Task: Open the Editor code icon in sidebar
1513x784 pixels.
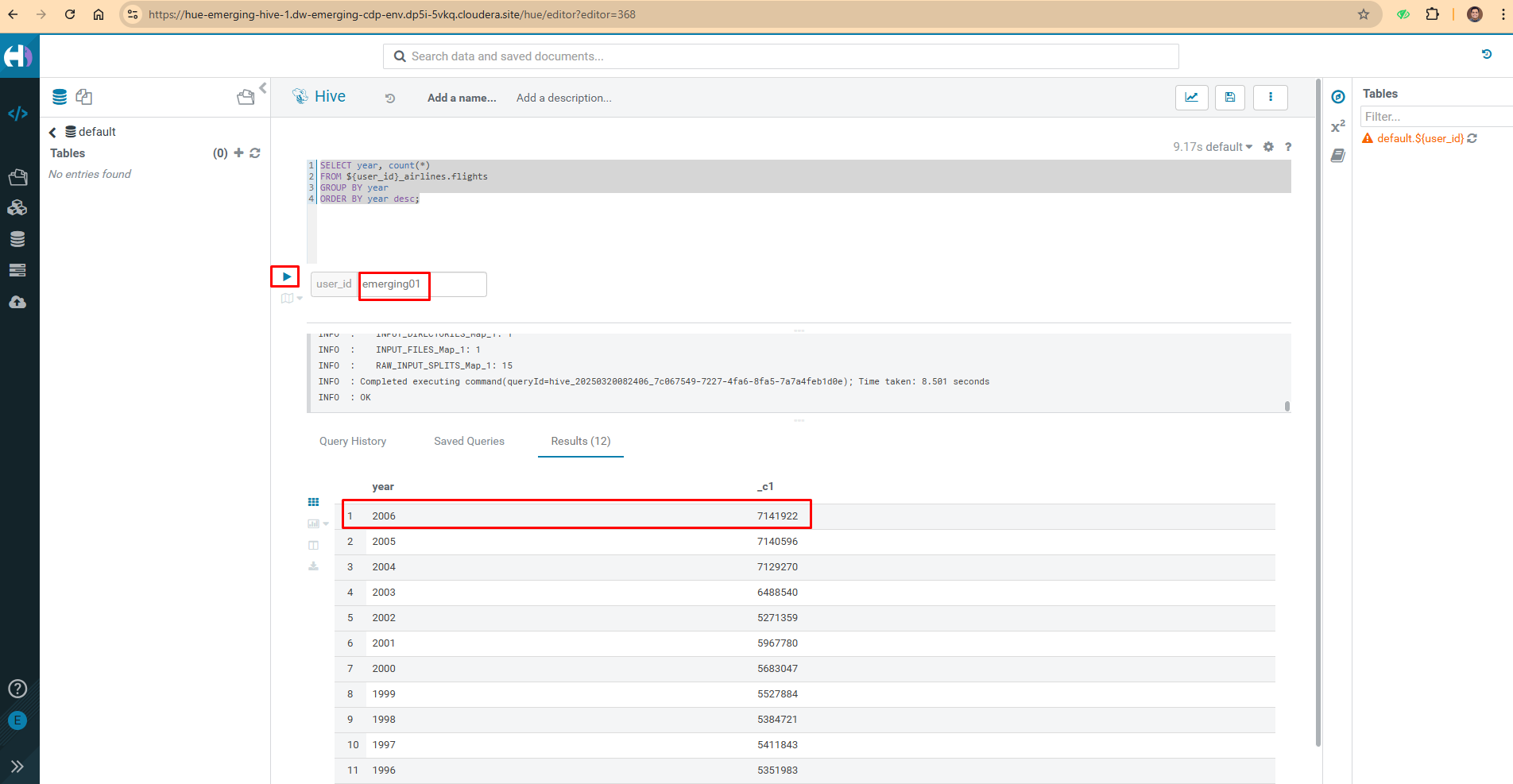Action: click(x=17, y=114)
